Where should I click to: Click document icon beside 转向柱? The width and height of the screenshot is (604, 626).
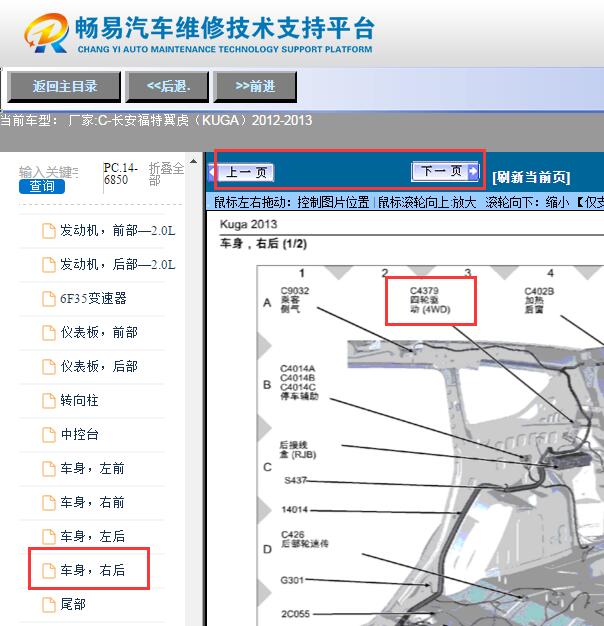click(x=49, y=400)
